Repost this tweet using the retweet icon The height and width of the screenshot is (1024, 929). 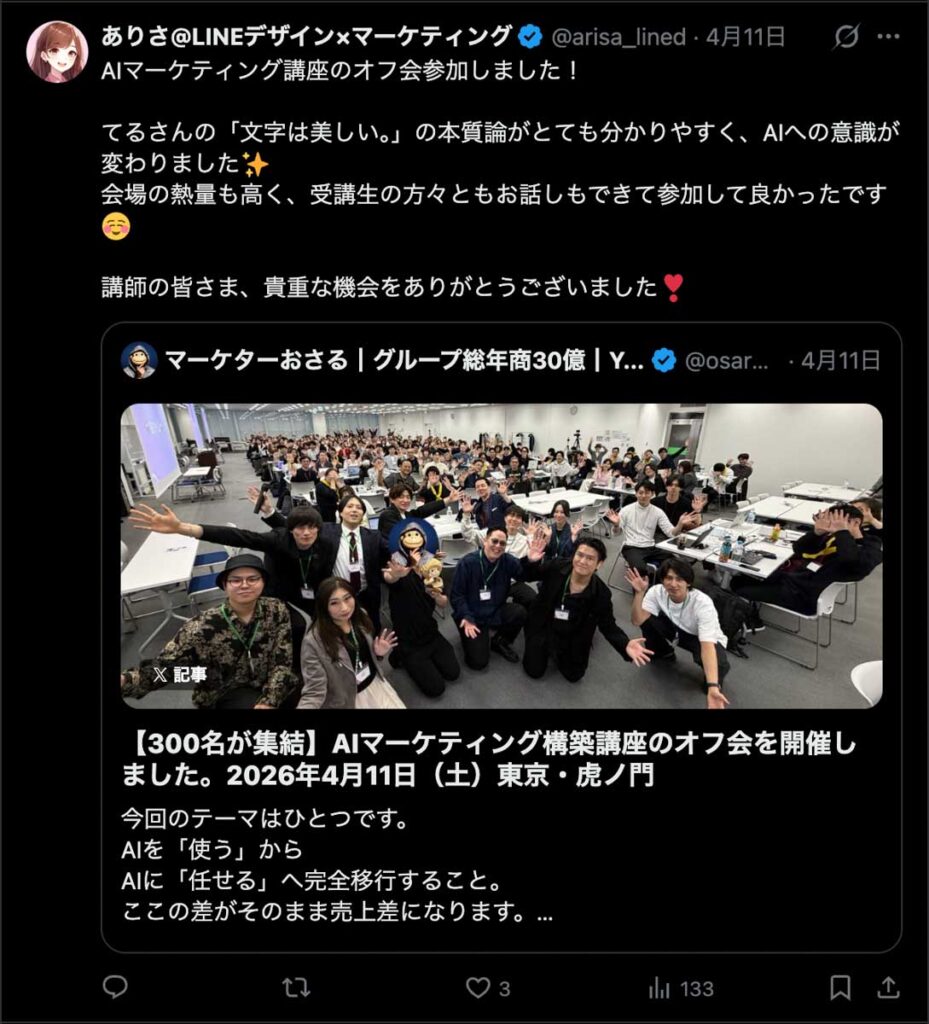point(296,987)
